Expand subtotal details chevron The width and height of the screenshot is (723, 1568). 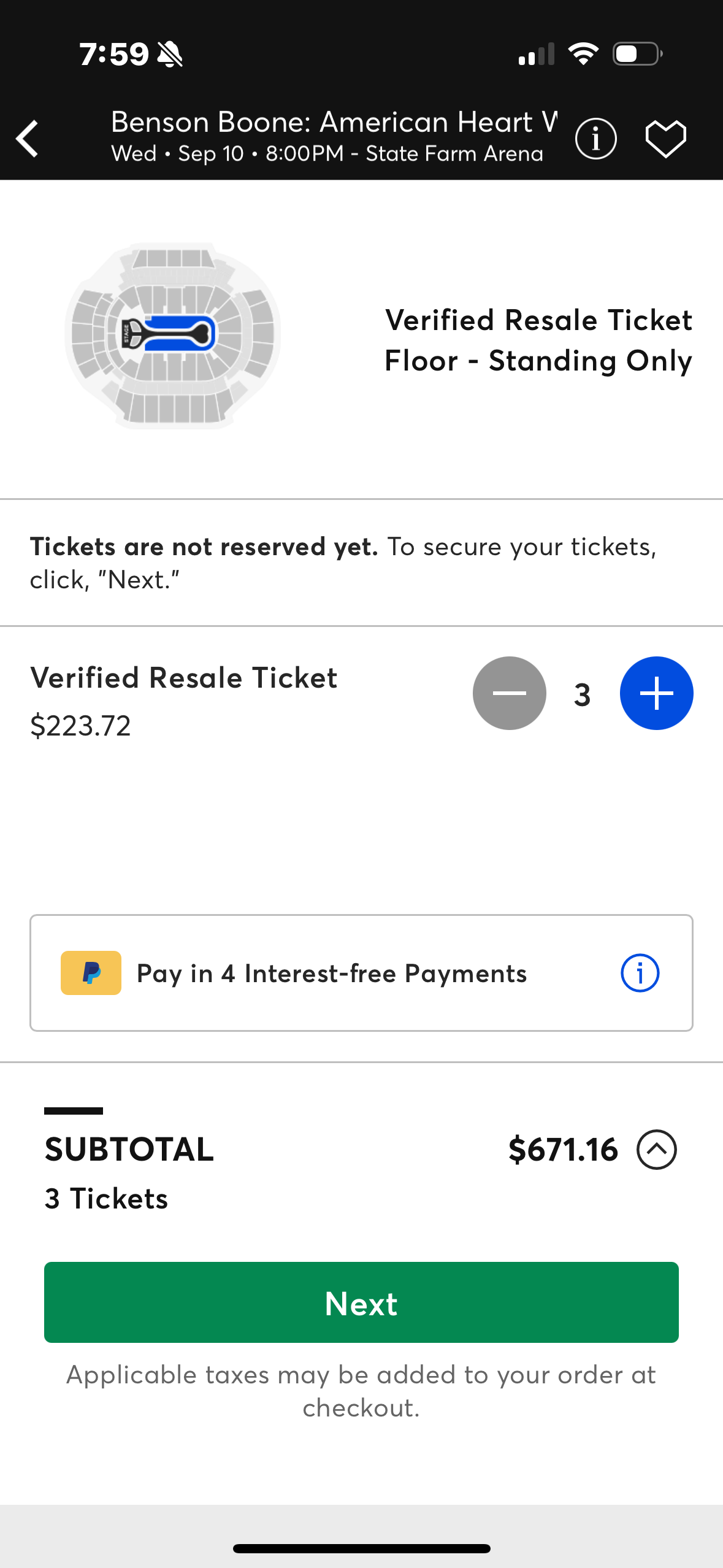(656, 1150)
